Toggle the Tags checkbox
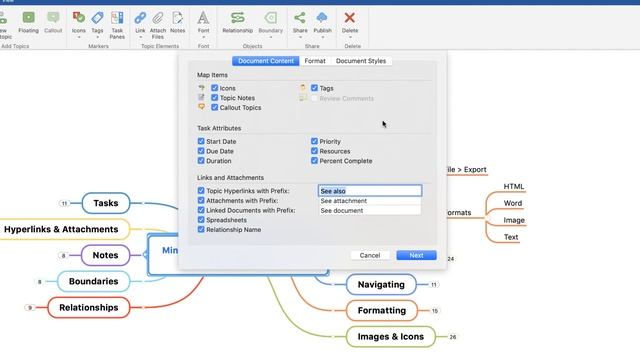Image resolution: width=640 pixels, height=360 pixels. [314, 88]
